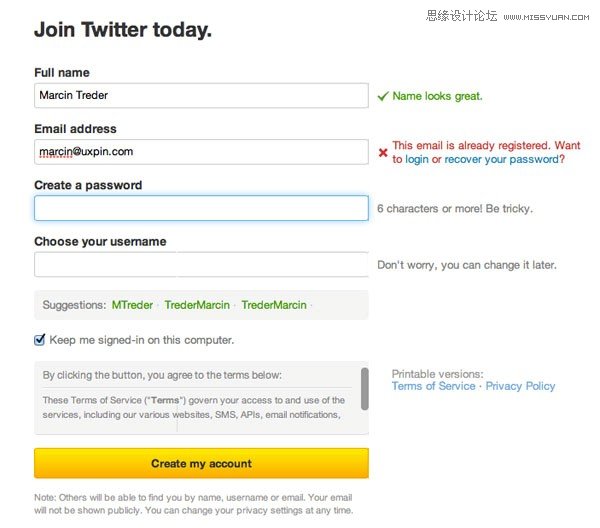
Task: Click the green checkmark icon beside Full name
Action: coord(382,96)
